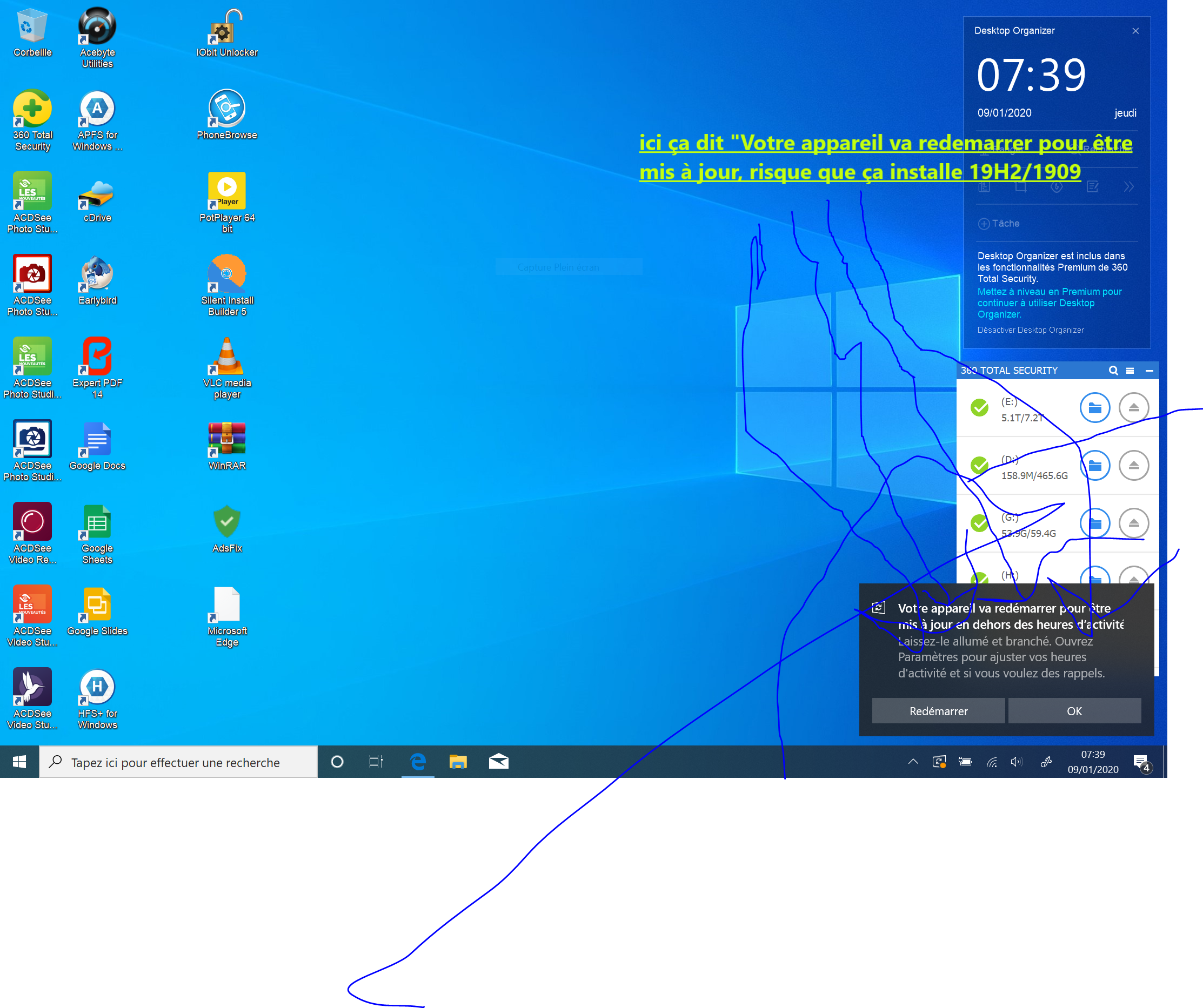This screenshot has height=1008, width=1203.
Task: Open the Wi-Fi network tray icon
Action: click(992, 762)
